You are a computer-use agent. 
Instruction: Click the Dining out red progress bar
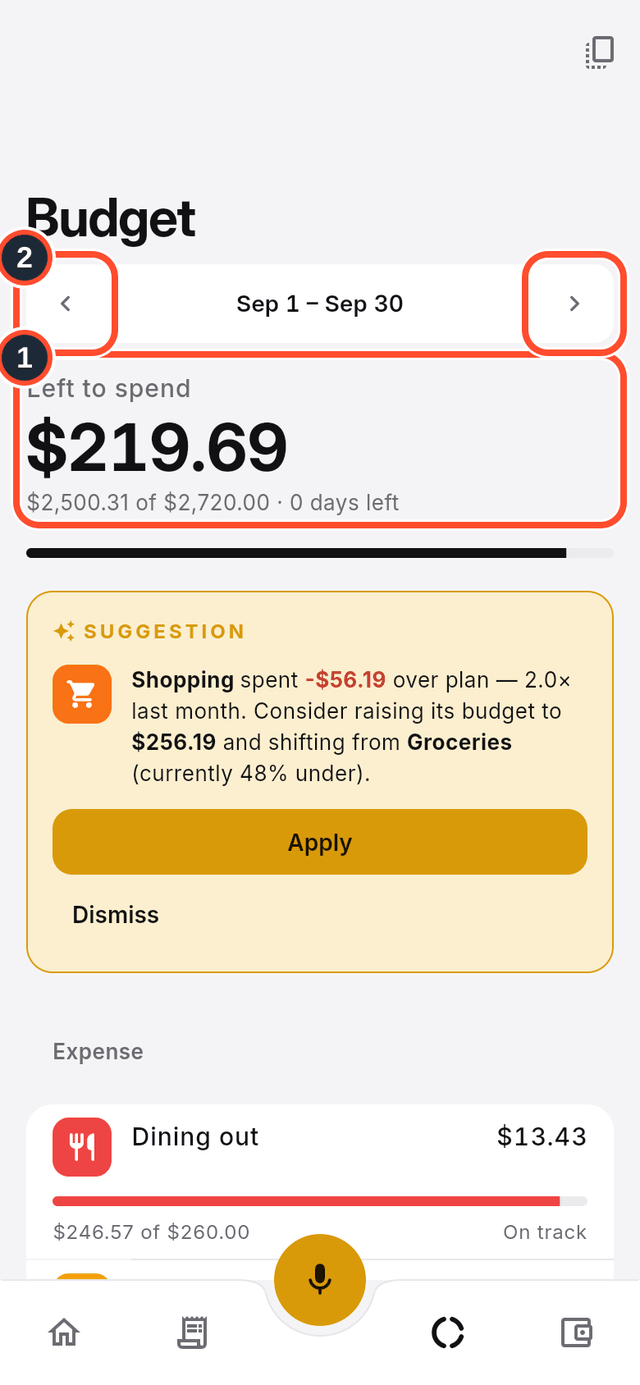(320, 1201)
